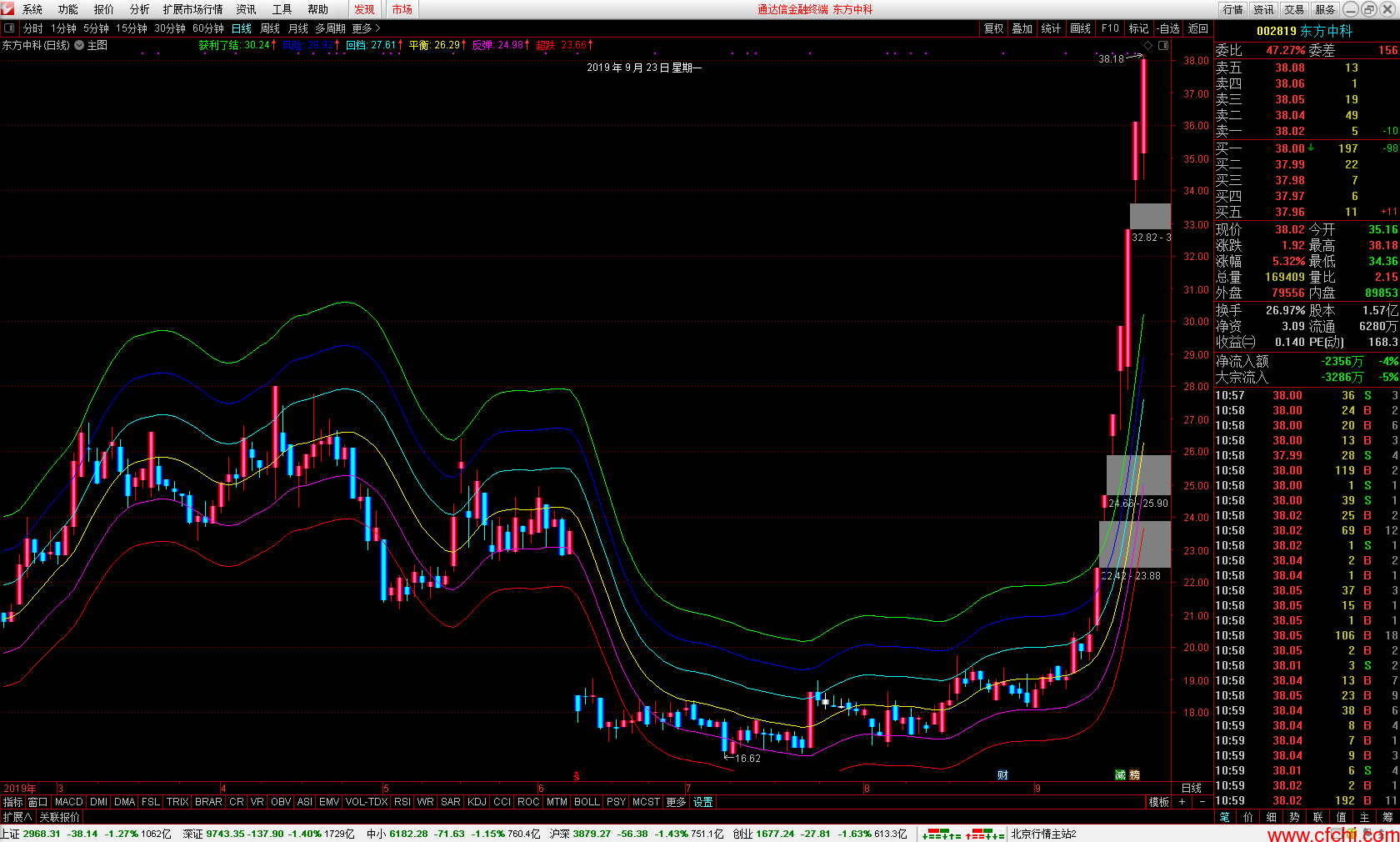Expand the 扩展 panel

(17, 817)
